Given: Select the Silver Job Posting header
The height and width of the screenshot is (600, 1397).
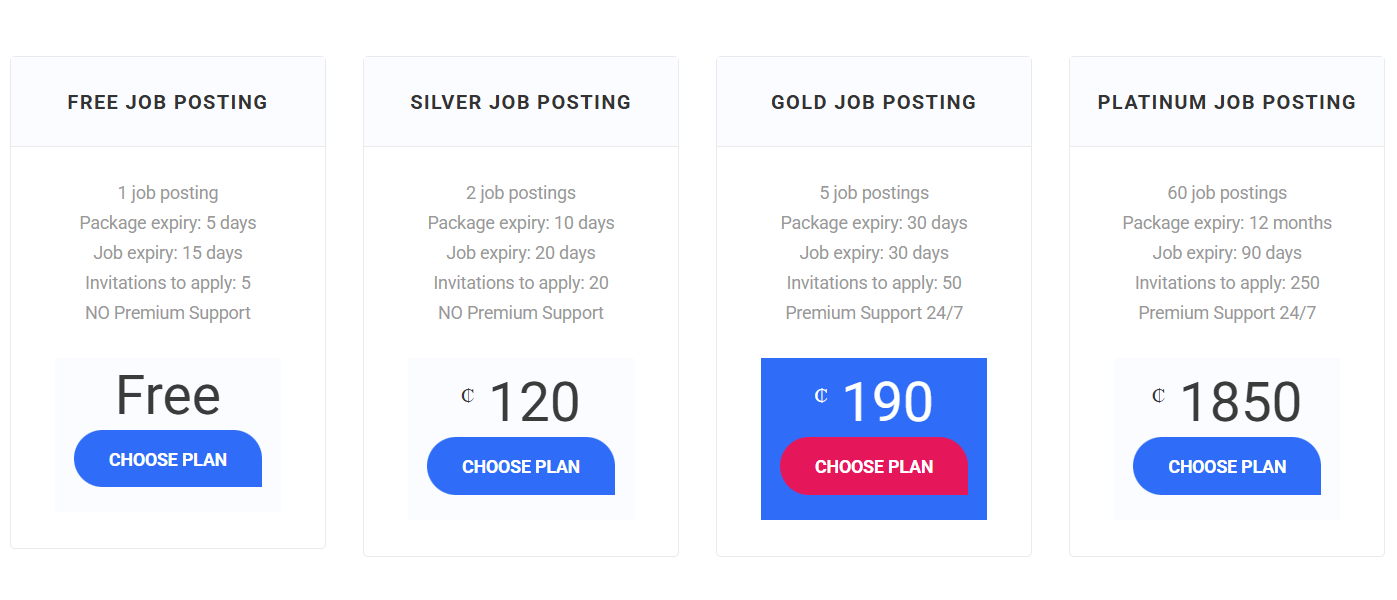Looking at the screenshot, I should [520, 101].
